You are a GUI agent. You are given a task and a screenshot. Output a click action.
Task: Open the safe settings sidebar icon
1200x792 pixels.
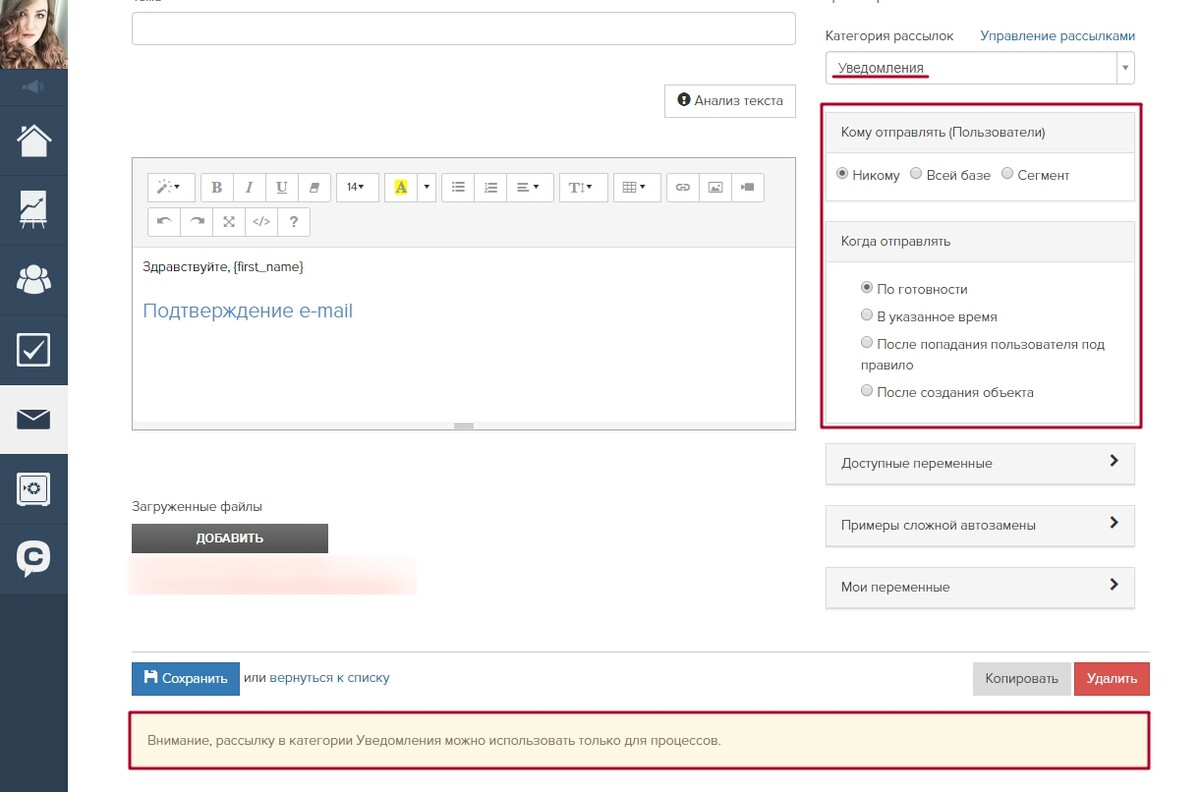coord(33,489)
